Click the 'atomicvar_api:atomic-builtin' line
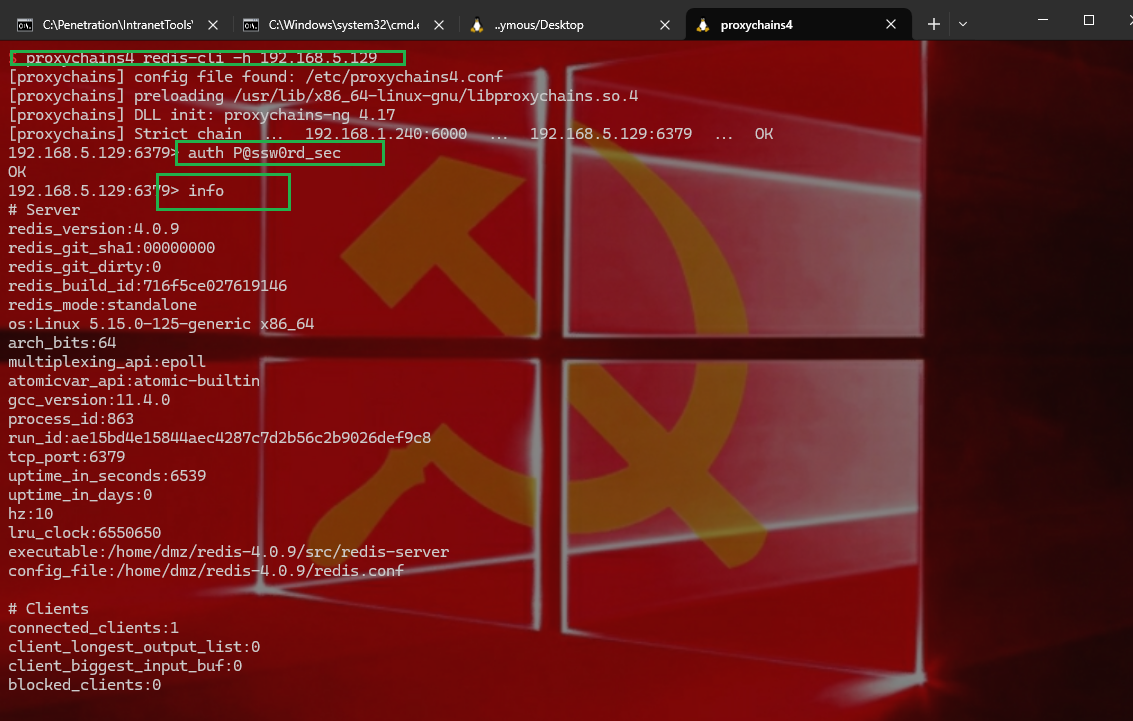1133x721 pixels. (x=134, y=381)
